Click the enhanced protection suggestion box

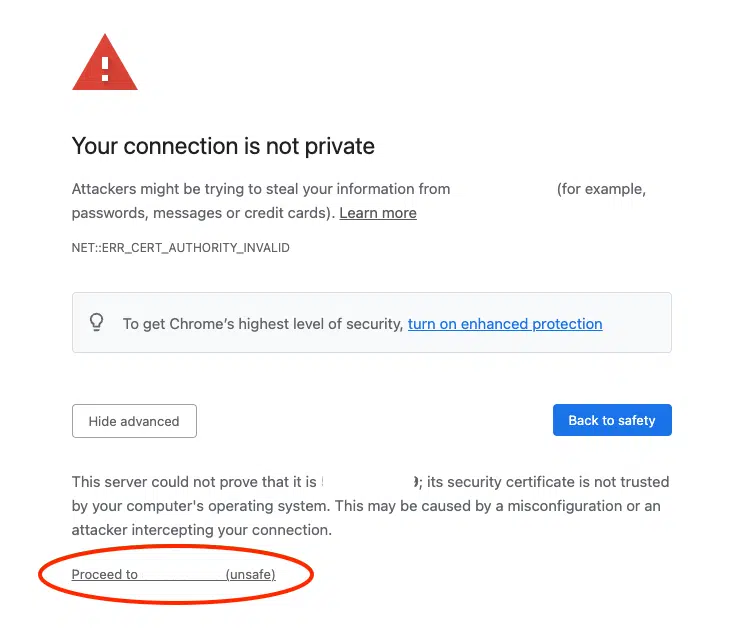[x=372, y=322]
